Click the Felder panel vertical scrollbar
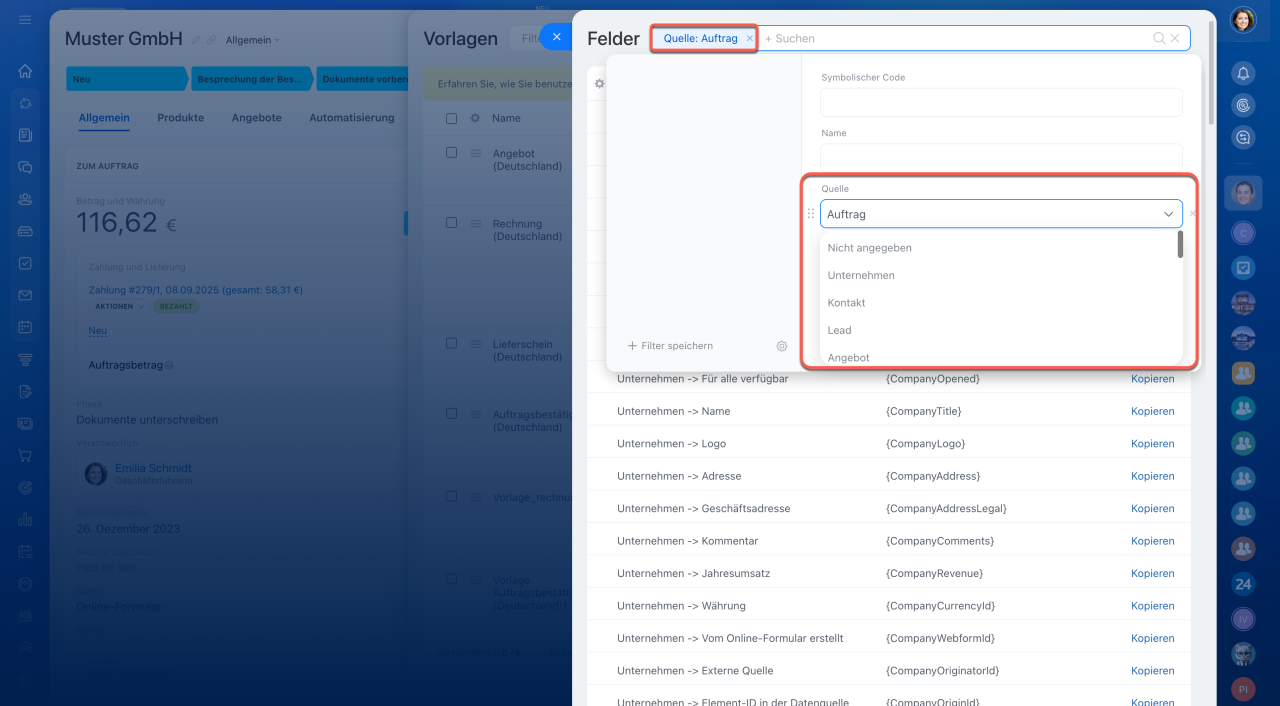Screen dimensions: 1280x706 [1210, 71]
